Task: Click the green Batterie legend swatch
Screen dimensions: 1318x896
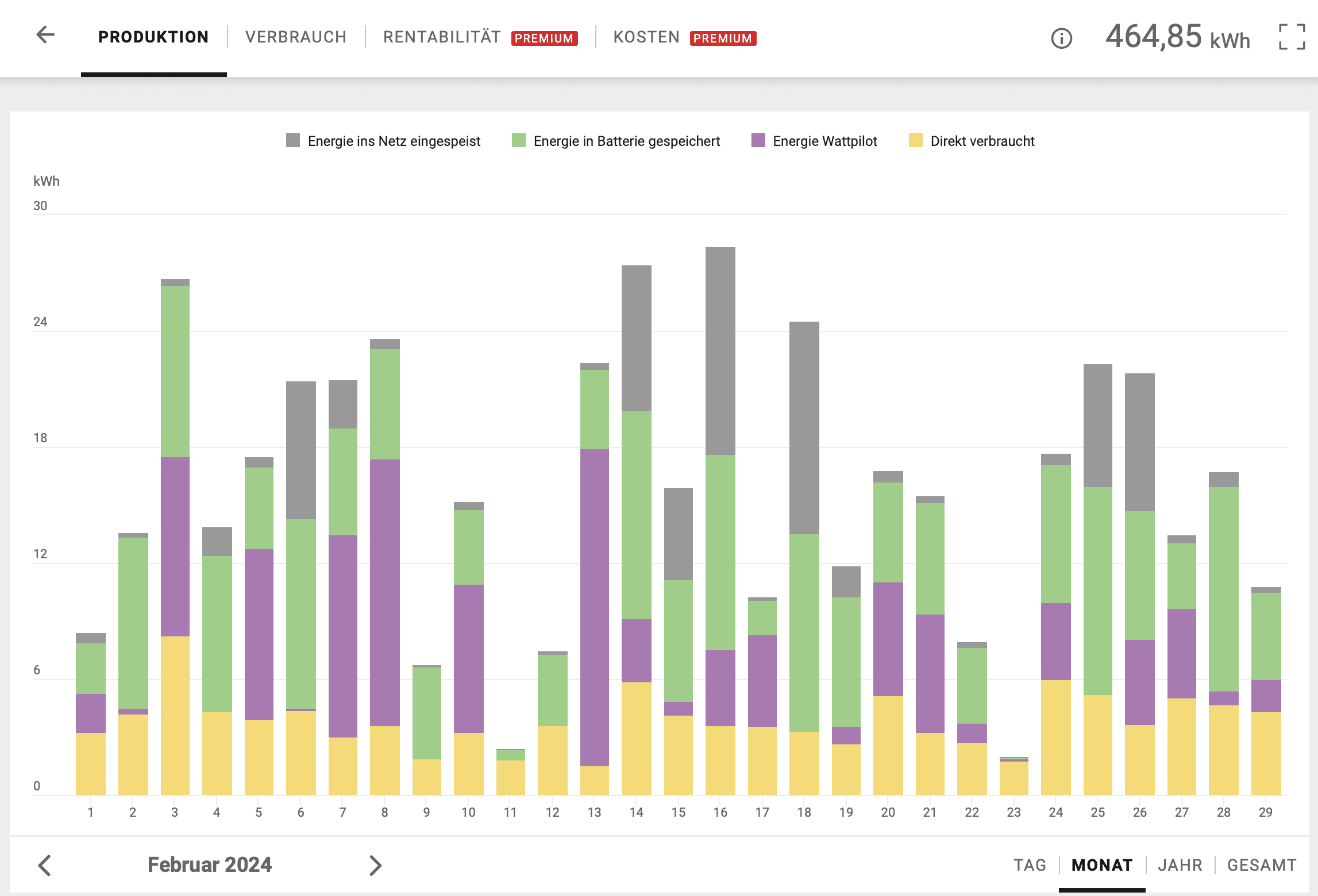Action: pyautogui.click(x=519, y=140)
